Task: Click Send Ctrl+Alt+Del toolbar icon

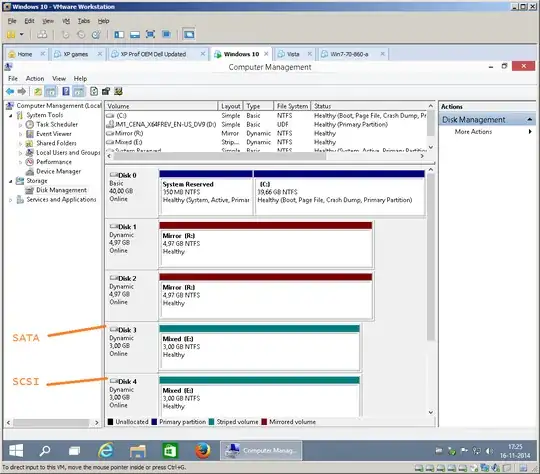Action: click(x=42, y=34)
